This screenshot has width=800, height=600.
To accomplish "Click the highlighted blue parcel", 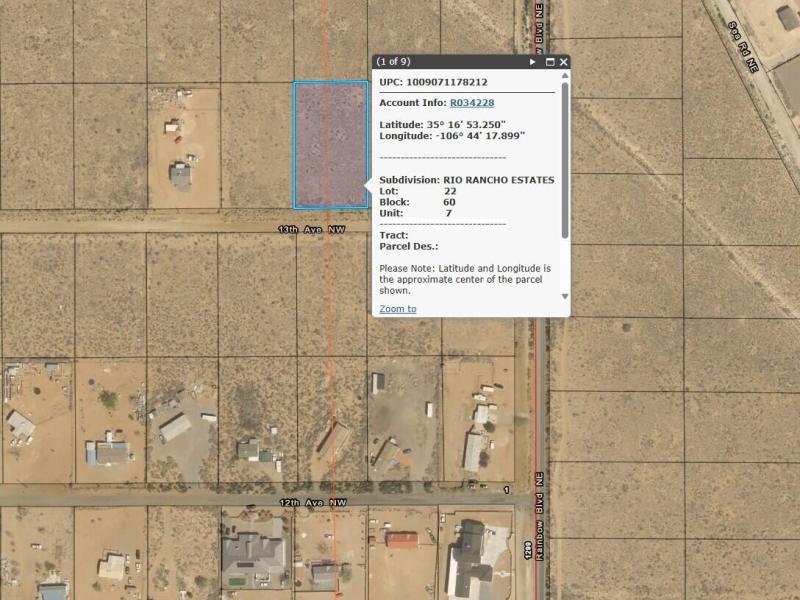I will (x=330, y=145).
